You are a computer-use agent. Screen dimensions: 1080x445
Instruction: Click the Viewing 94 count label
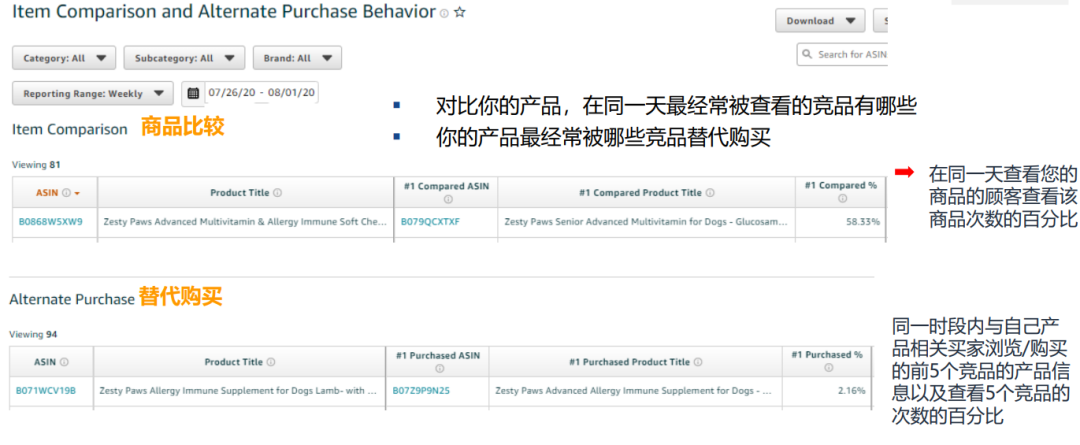pyautogui.click(x=33, y=334)
